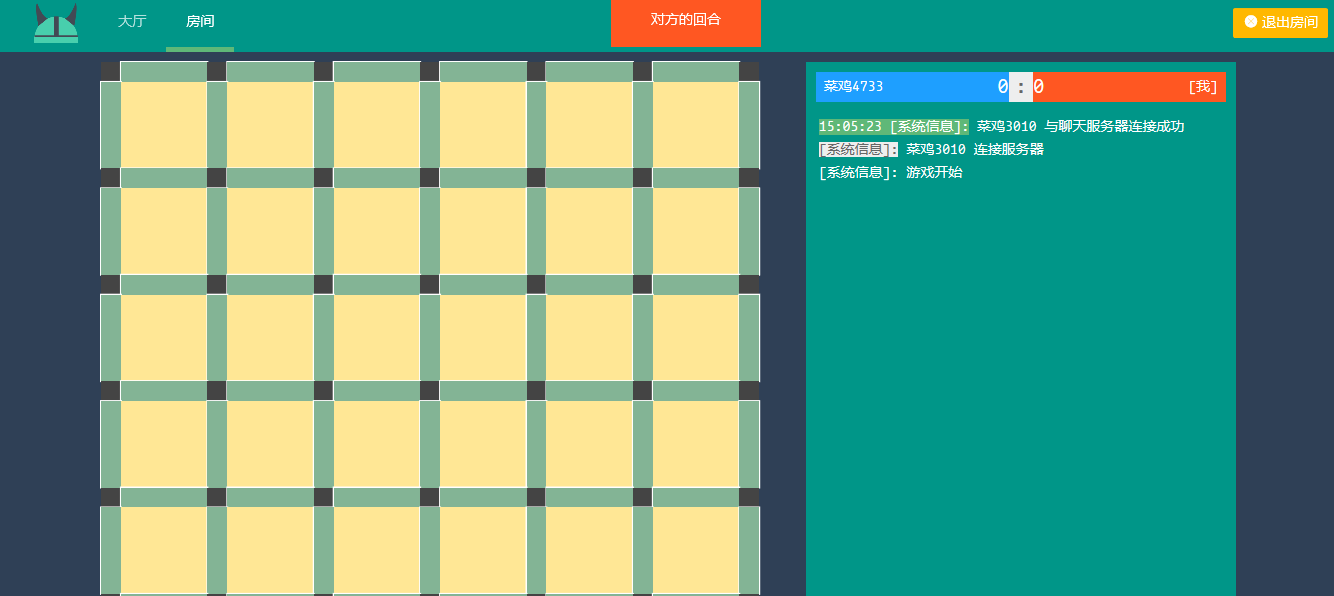Click the top-left corner dot of the board
This screenshot has width=1334, height=596.
point(110,71)
